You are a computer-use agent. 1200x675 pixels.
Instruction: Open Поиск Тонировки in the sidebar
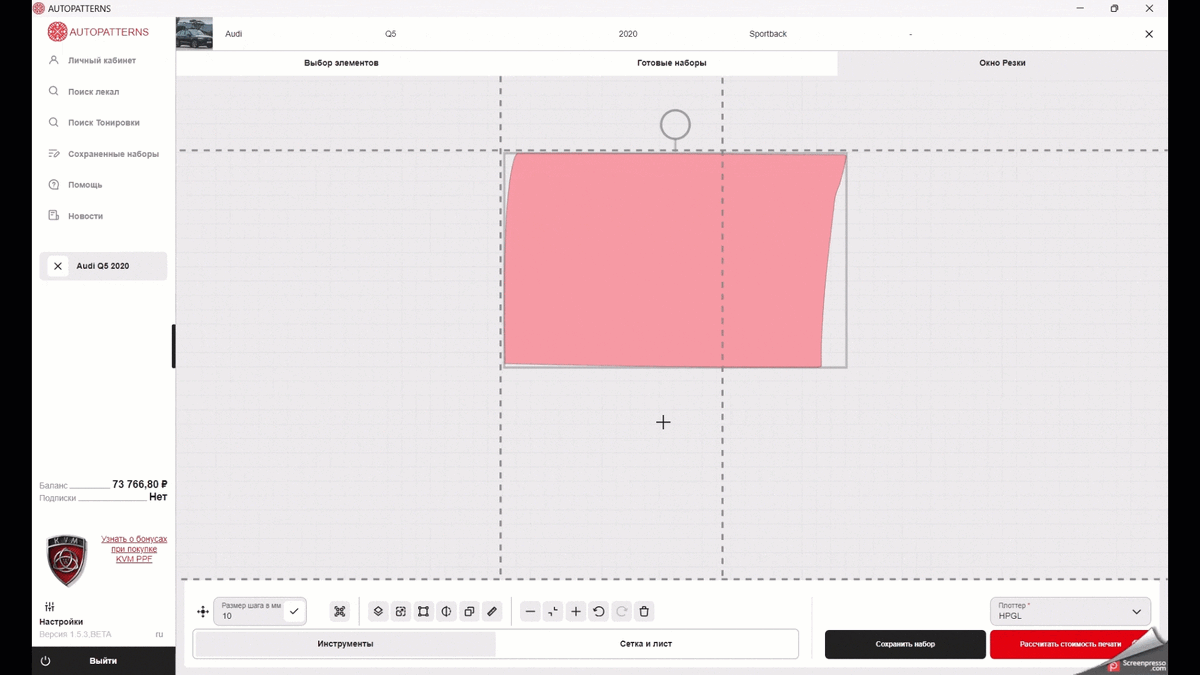point(103,122)
